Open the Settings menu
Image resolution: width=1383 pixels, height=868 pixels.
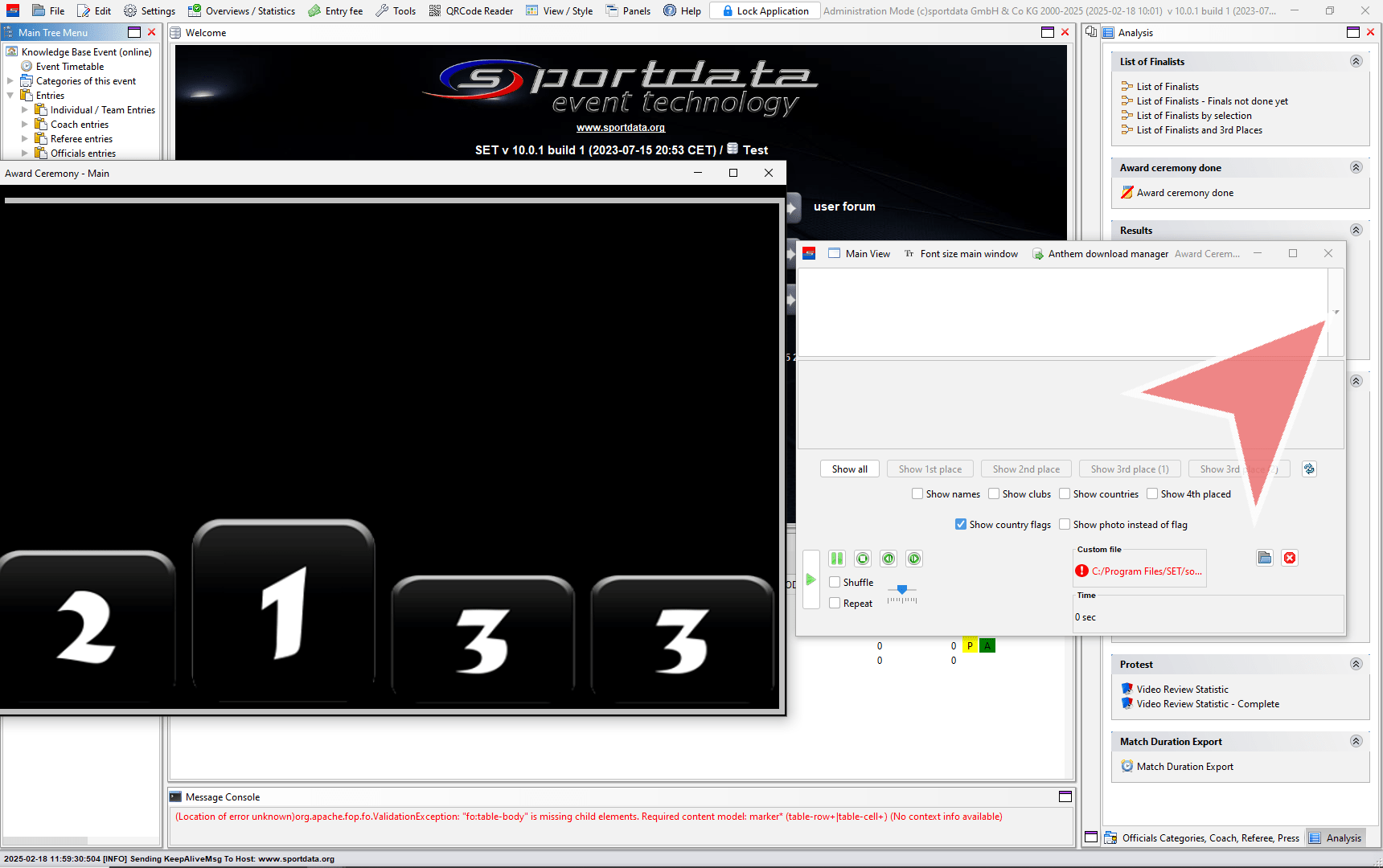[x=150, y=11]
